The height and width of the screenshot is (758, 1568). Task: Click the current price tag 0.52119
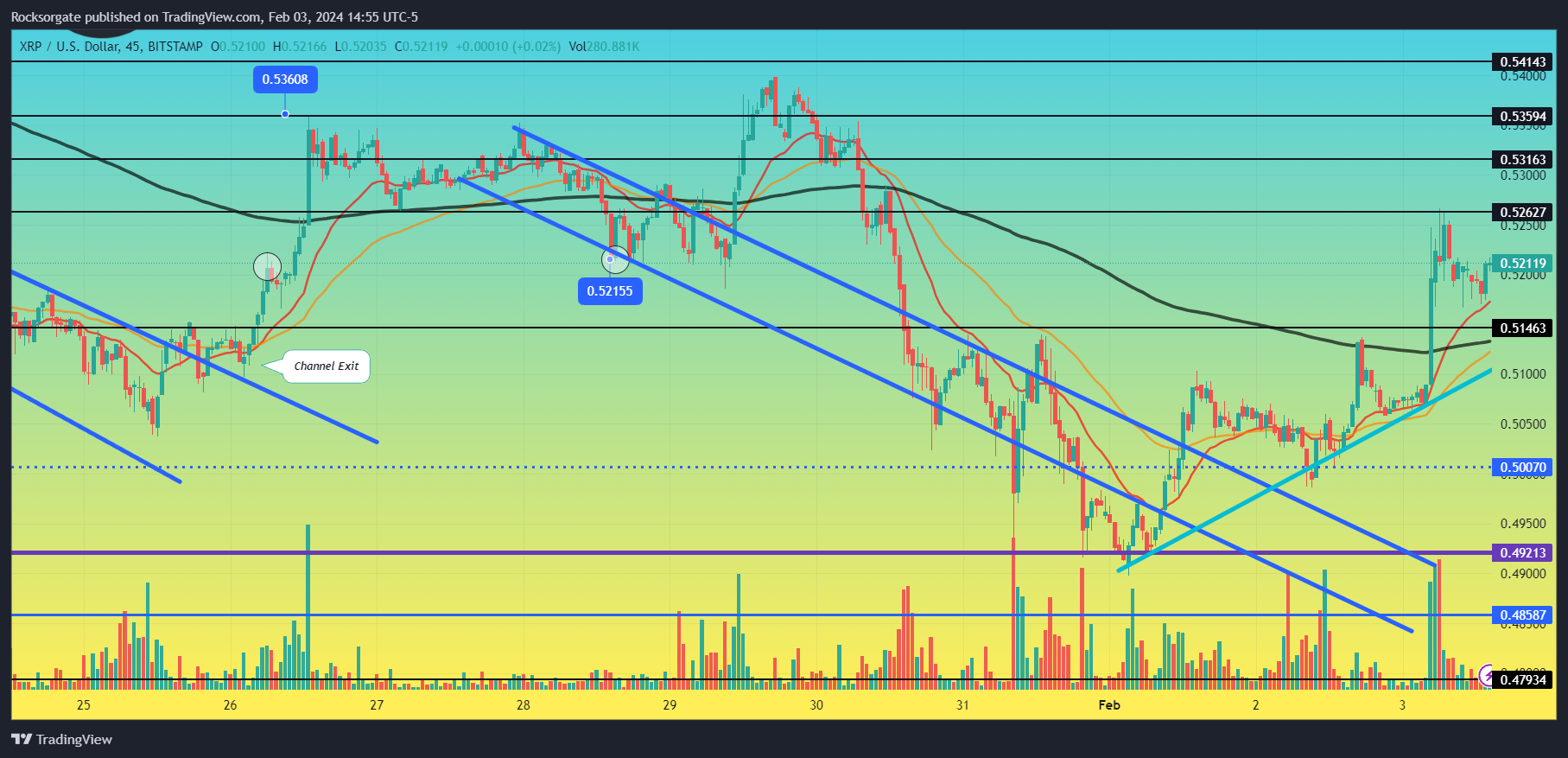click(1522, 264)
